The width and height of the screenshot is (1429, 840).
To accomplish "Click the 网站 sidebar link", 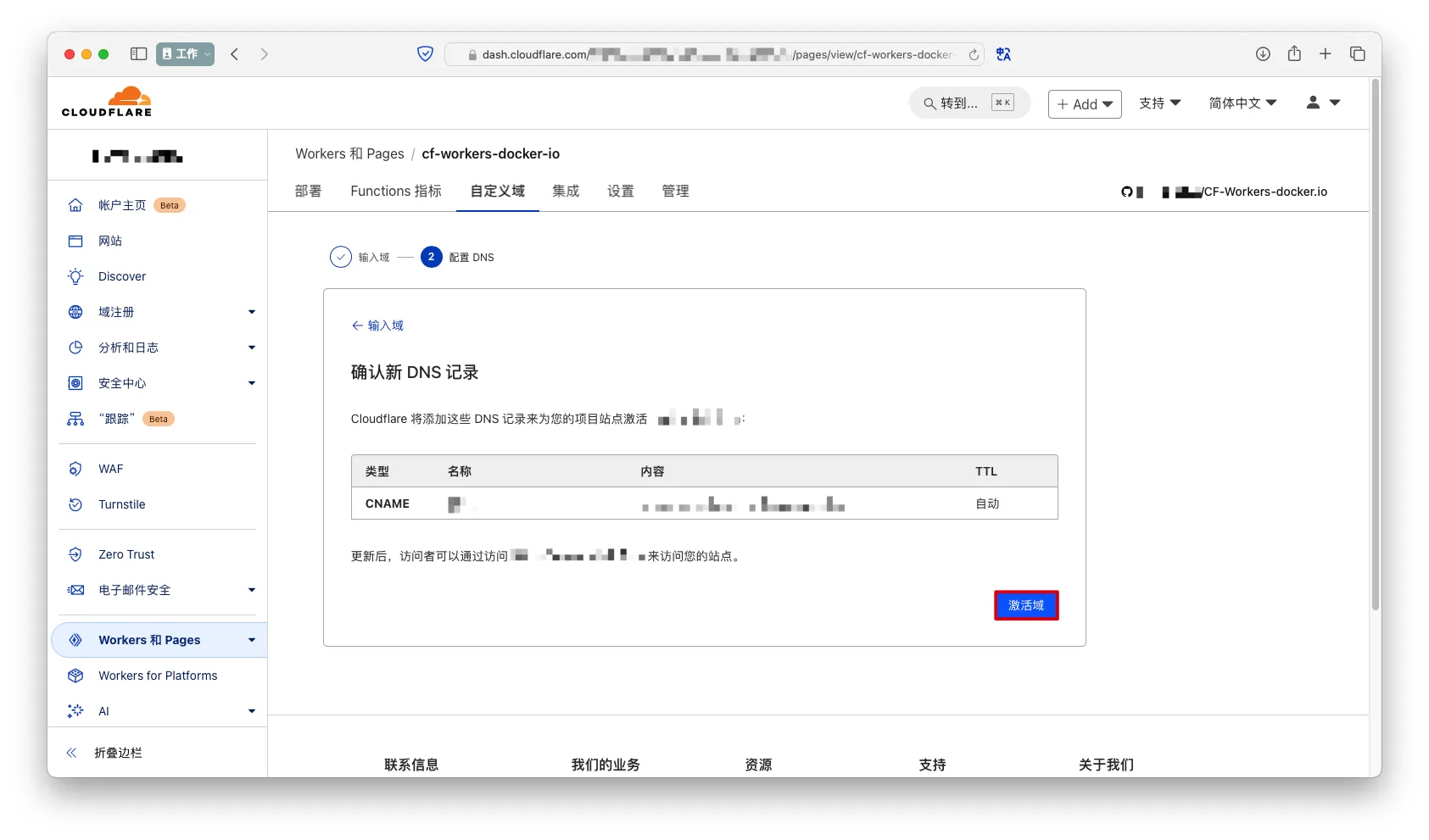I will tap(110, 241).
